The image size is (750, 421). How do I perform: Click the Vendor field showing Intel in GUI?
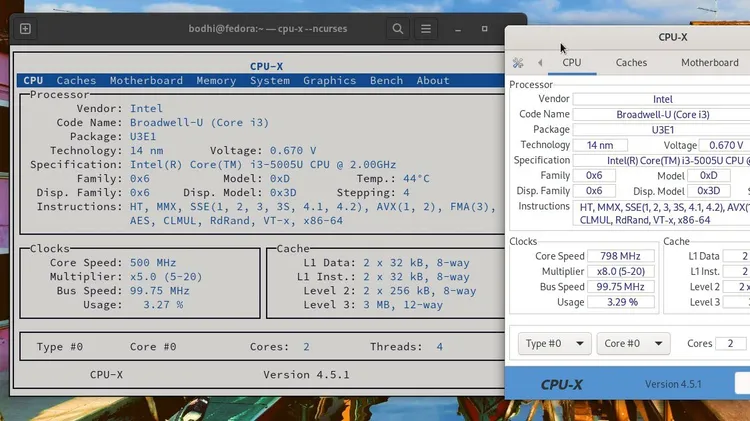(662, 99)
